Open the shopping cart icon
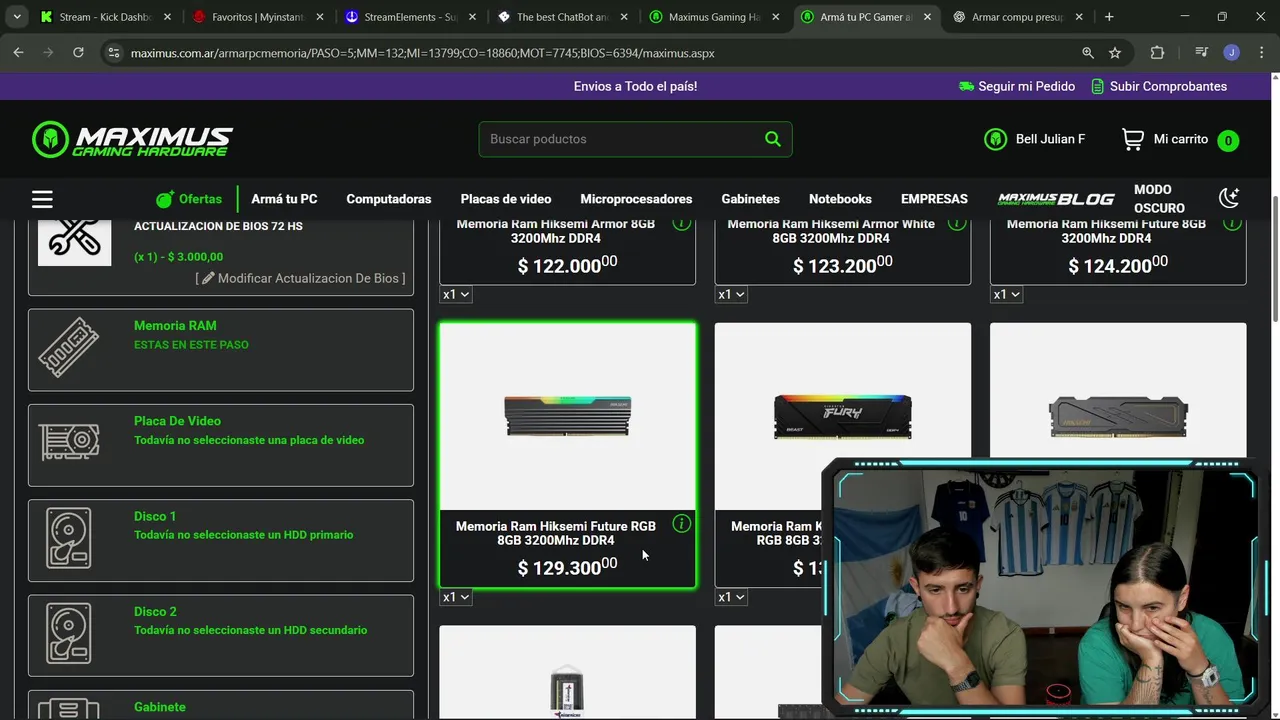 [x=1132, y=140]
